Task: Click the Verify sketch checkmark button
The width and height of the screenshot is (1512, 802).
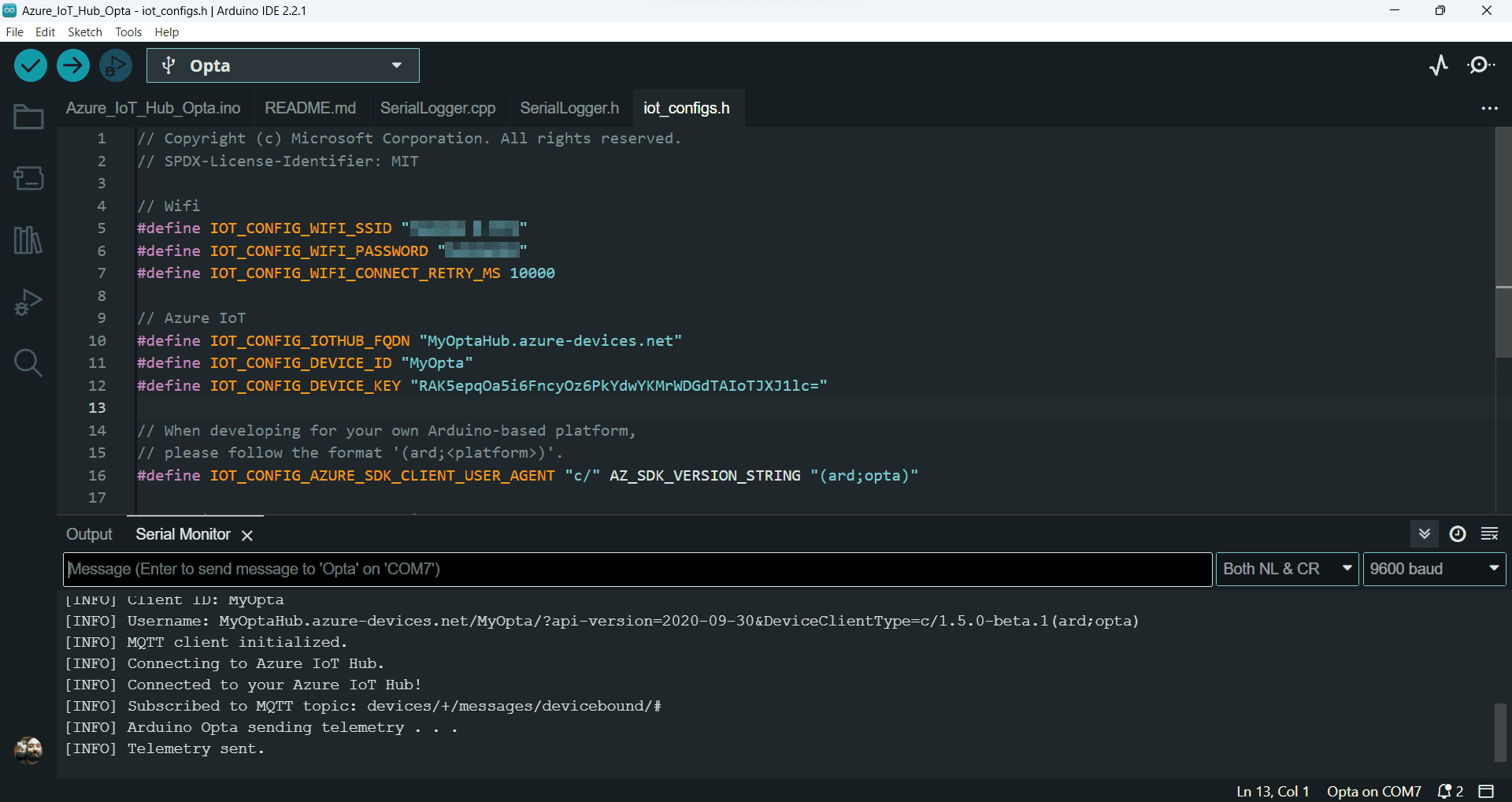Action: coord(31,65)
